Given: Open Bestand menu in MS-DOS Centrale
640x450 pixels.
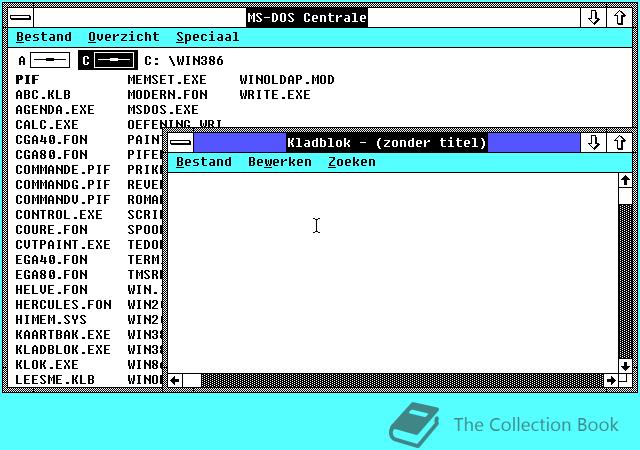Looking at the screenshot, I should pyautogui.click(x=44, y=37).
